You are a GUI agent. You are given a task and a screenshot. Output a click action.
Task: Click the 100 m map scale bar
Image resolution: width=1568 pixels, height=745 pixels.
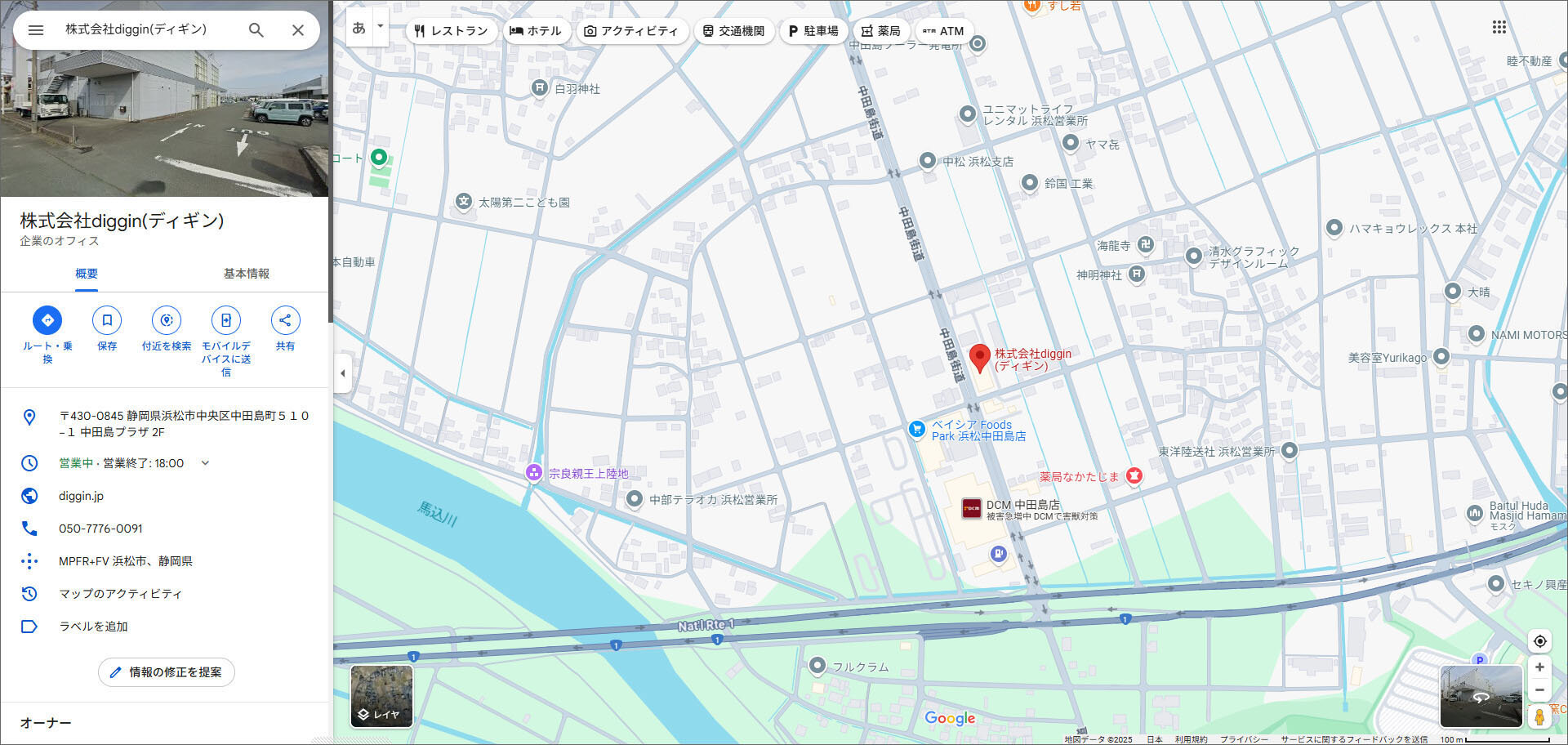coord(1494,739)
